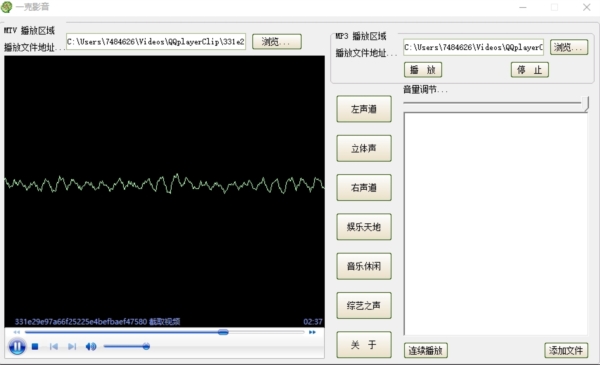Mute the video player speaker icon
The image size is (600, 365).
pyautogui.click(x=91, y=347)
